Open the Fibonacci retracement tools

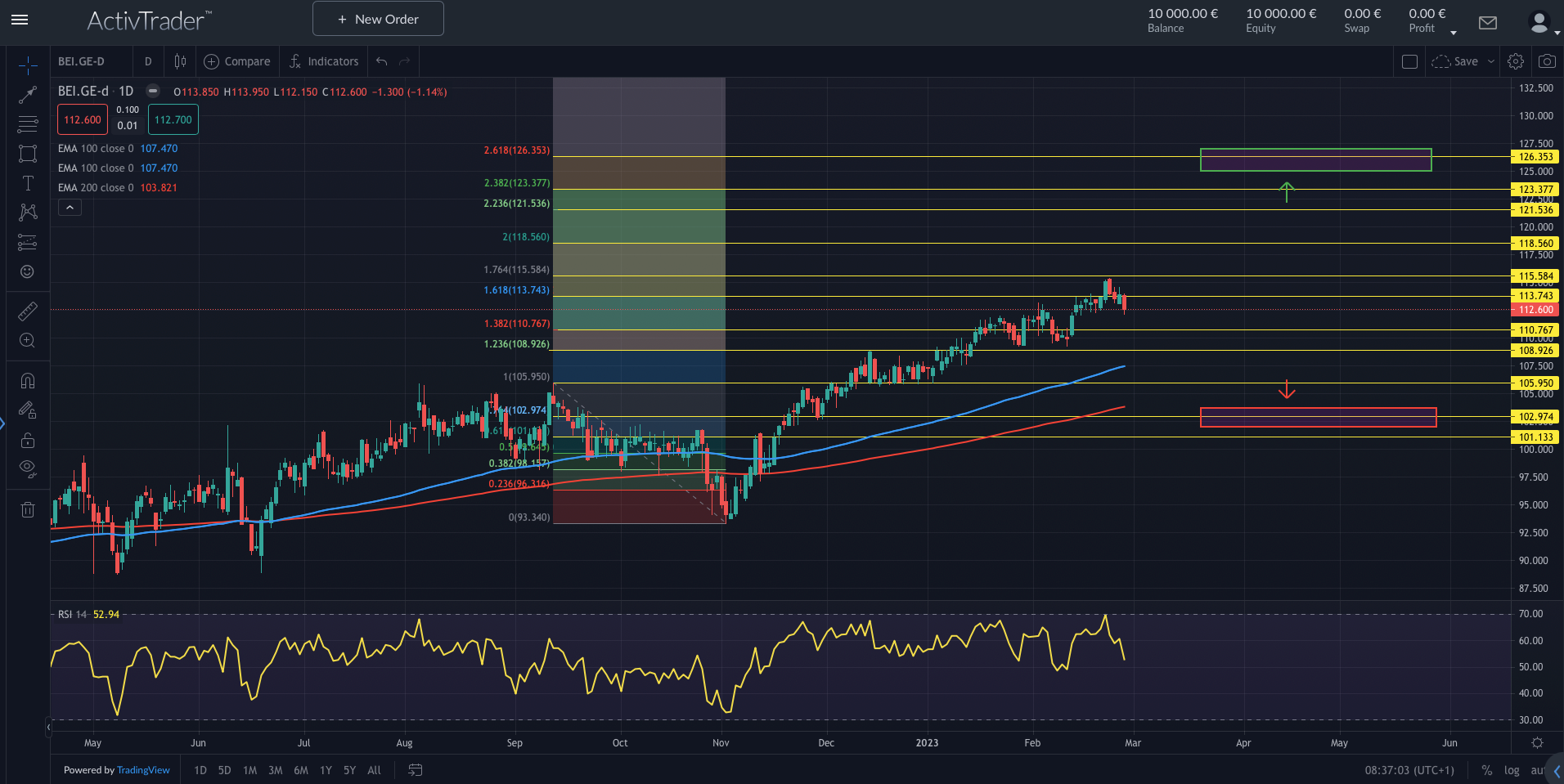pos(27,124)
